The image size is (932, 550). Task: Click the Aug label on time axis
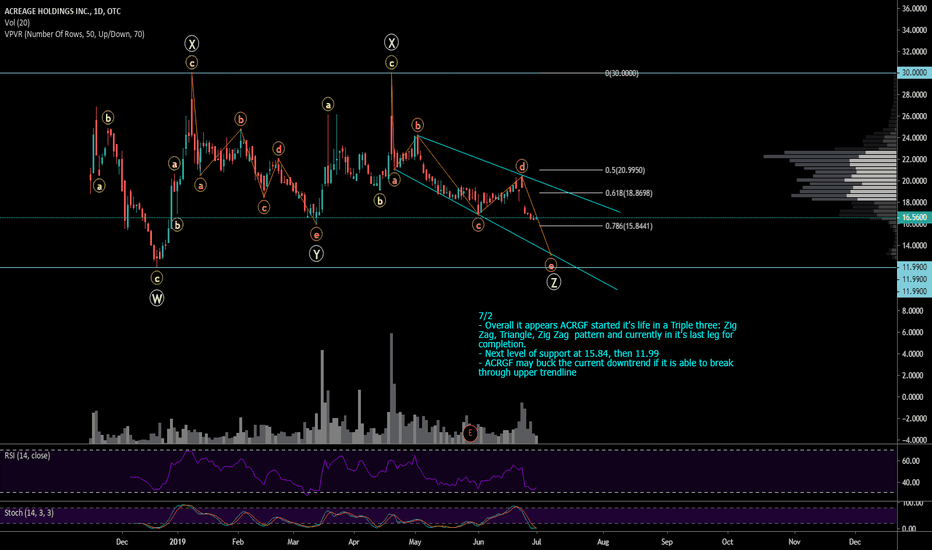point(603,542)
